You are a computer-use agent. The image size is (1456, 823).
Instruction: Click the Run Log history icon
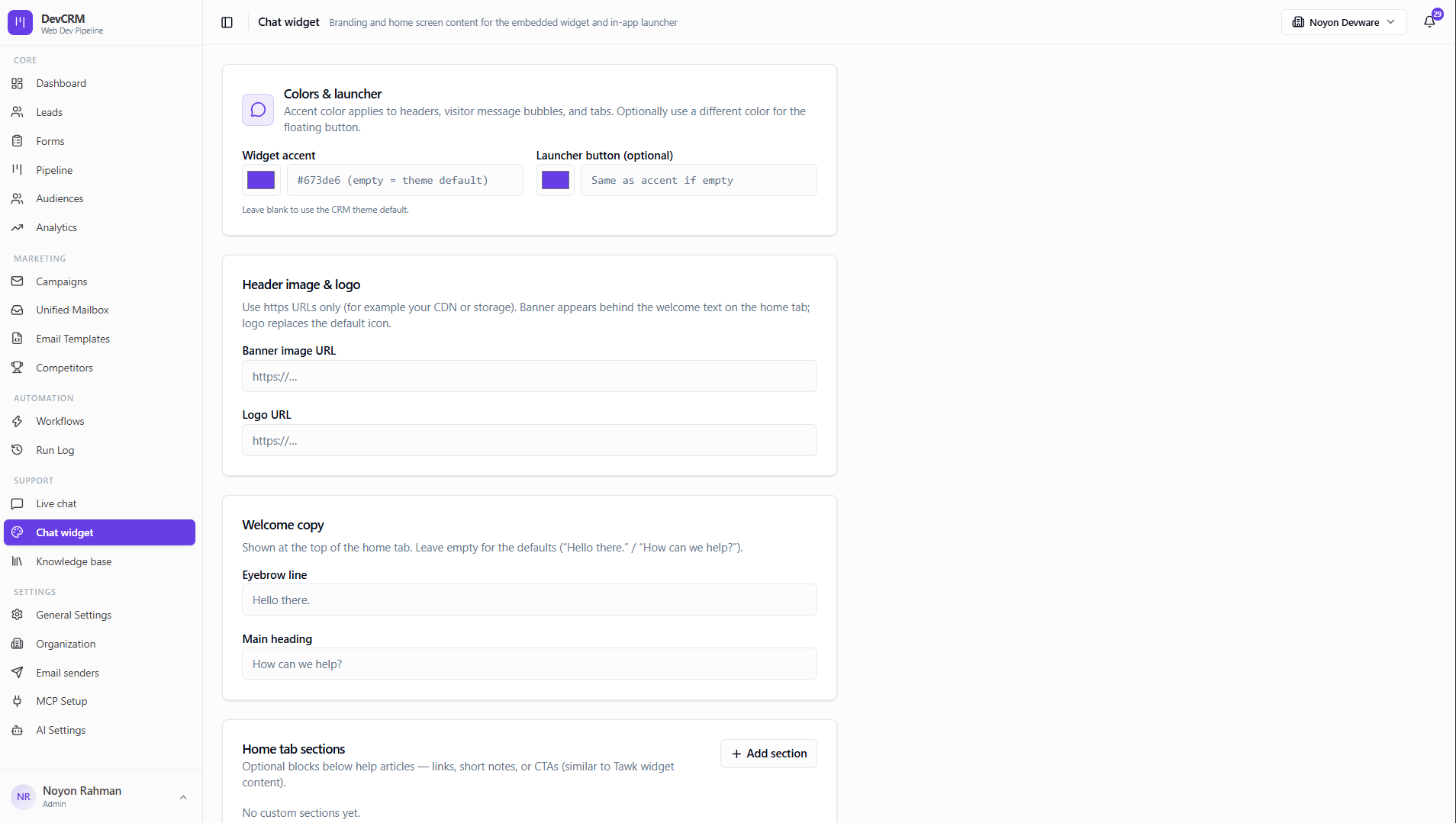[x=18, y=450]
